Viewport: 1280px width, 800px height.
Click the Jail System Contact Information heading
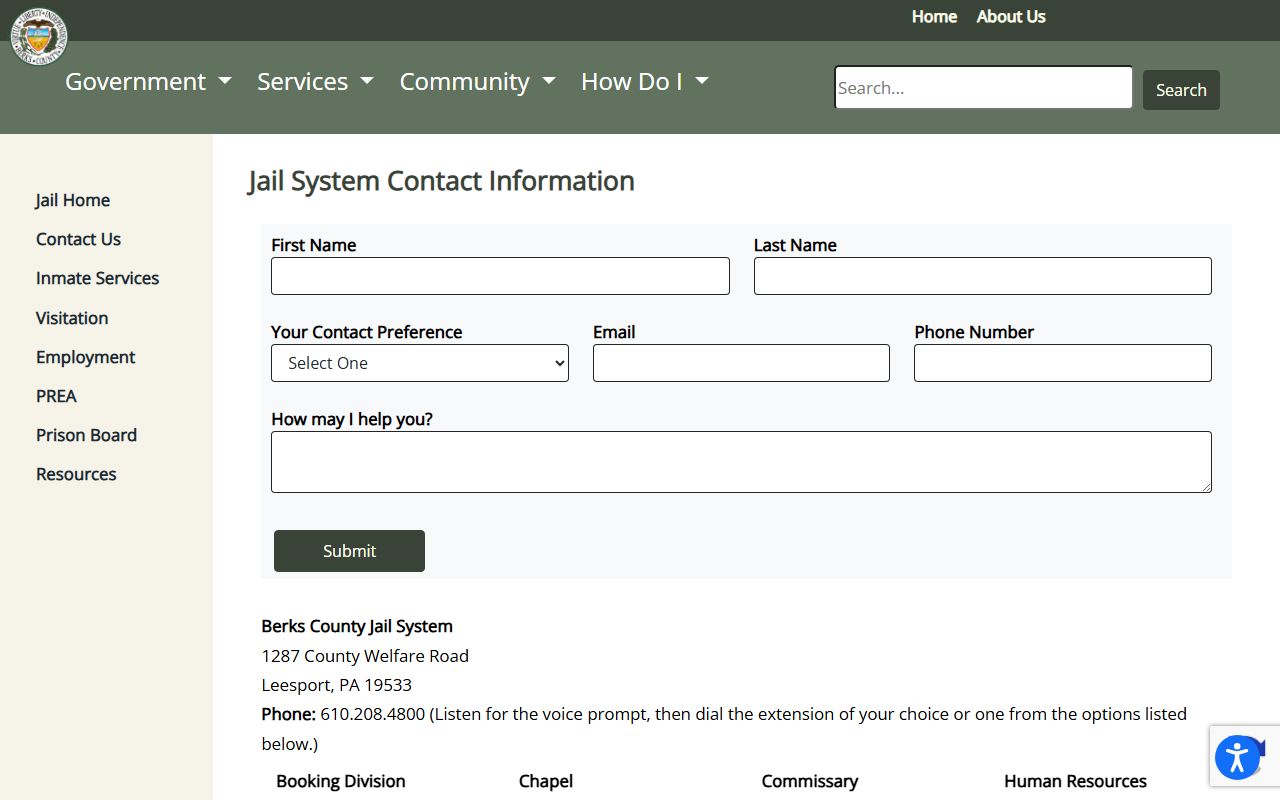[441, 181]
